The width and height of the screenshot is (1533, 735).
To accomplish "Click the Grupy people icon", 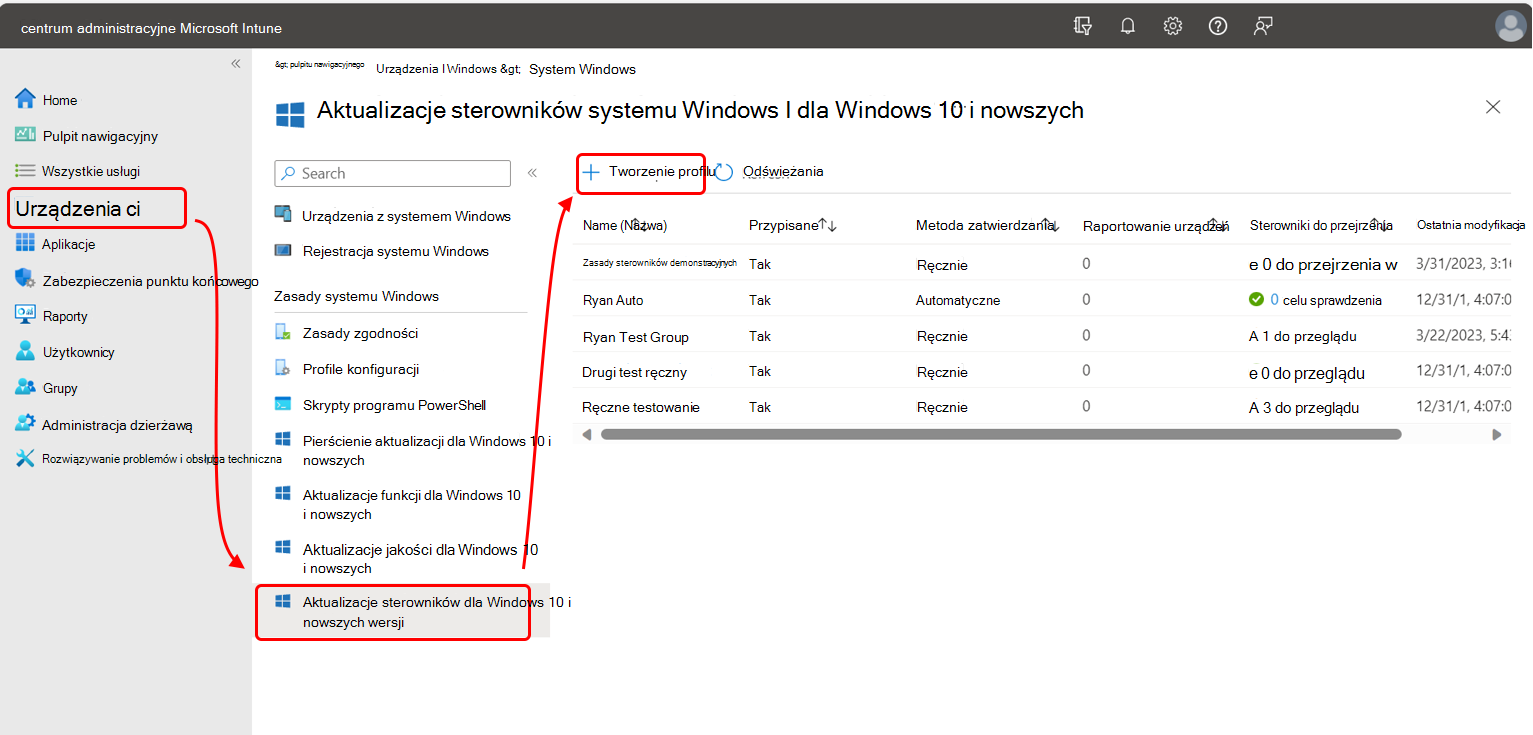I will point(25,388).
